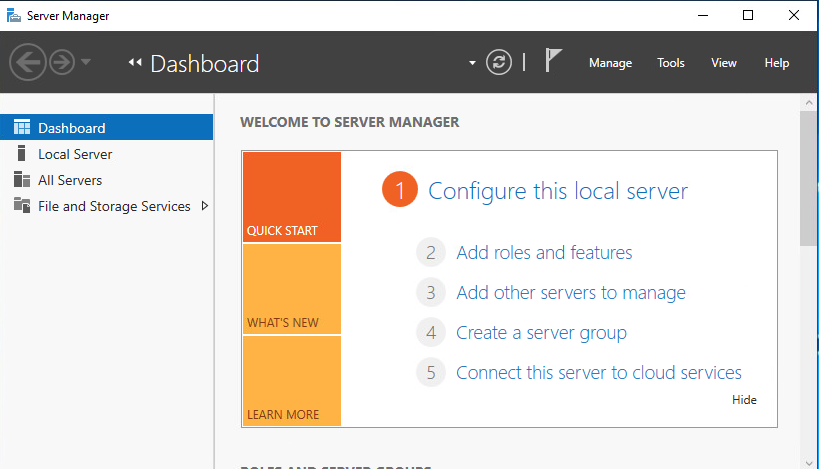Open the notifications flag icon
The image size is (819, 469).
click(553, 60)
